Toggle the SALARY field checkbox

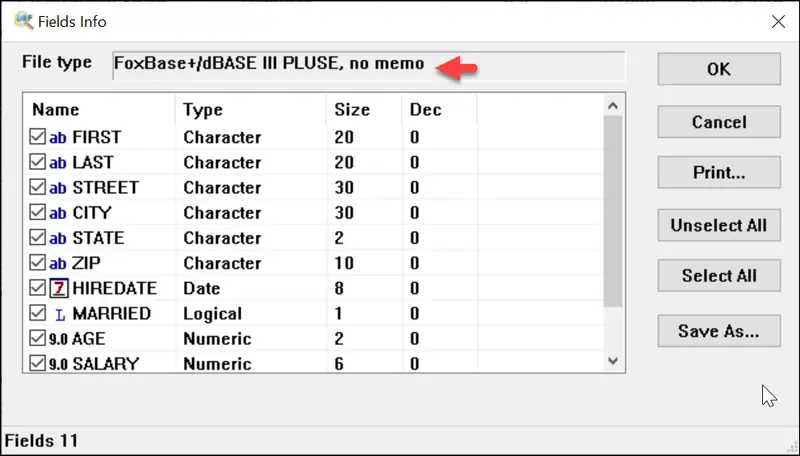point(37,363)
